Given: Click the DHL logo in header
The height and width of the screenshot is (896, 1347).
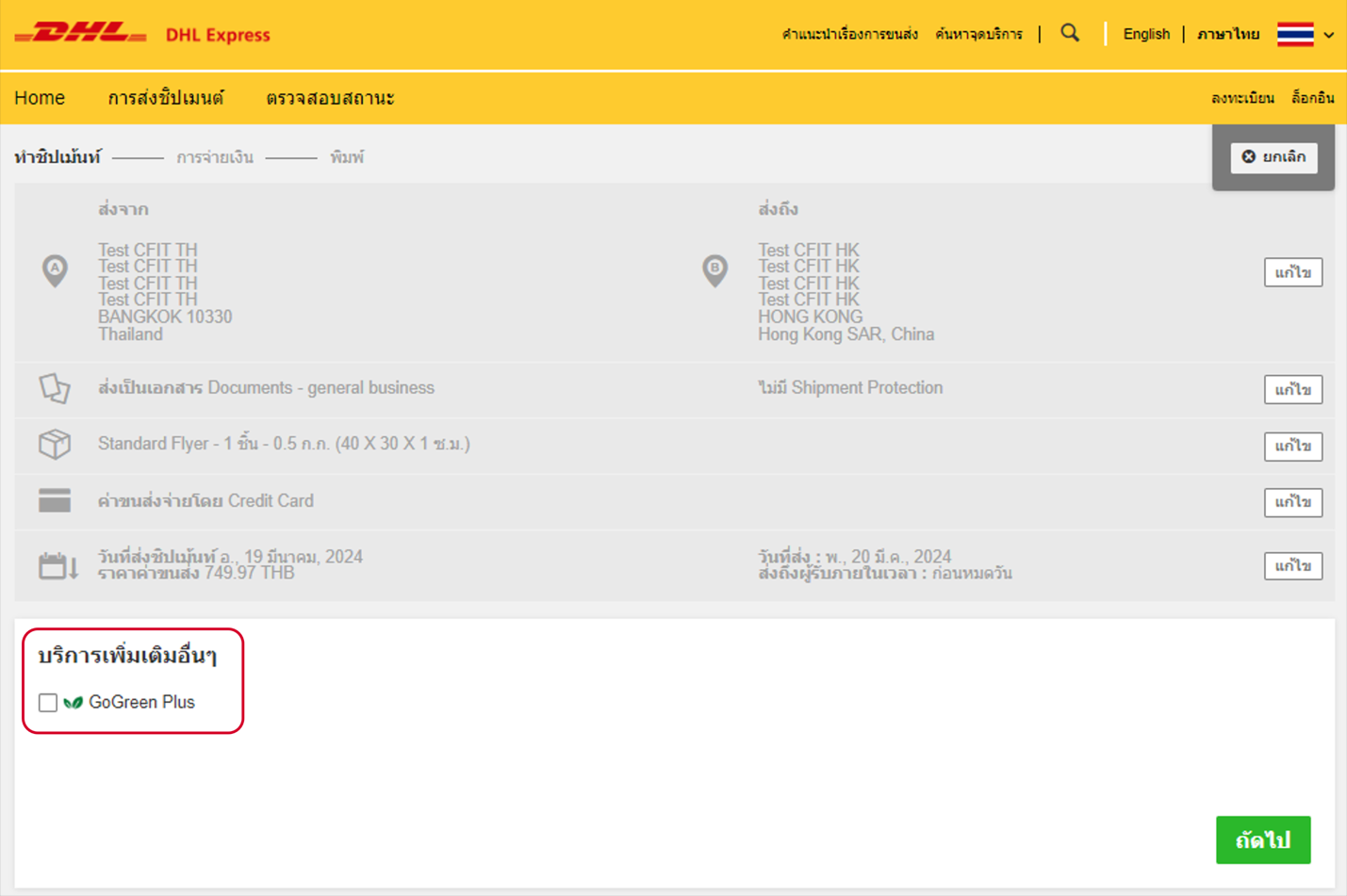Looking at the screenshot, I should [81, 34].
